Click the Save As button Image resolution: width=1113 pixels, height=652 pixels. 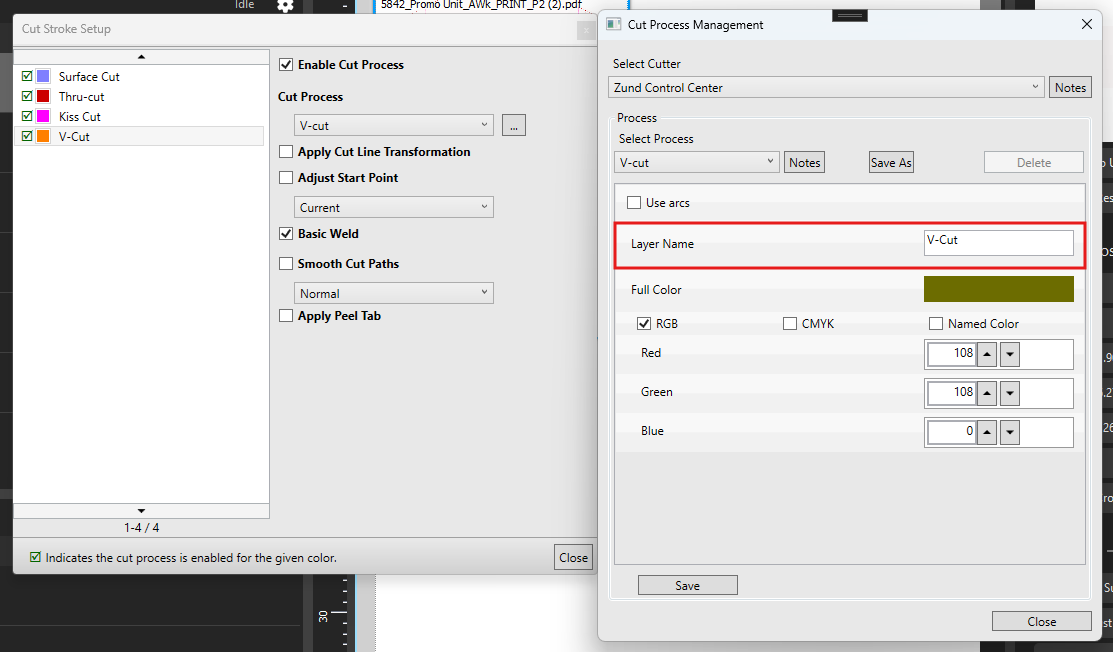click(x=891, y=162)
